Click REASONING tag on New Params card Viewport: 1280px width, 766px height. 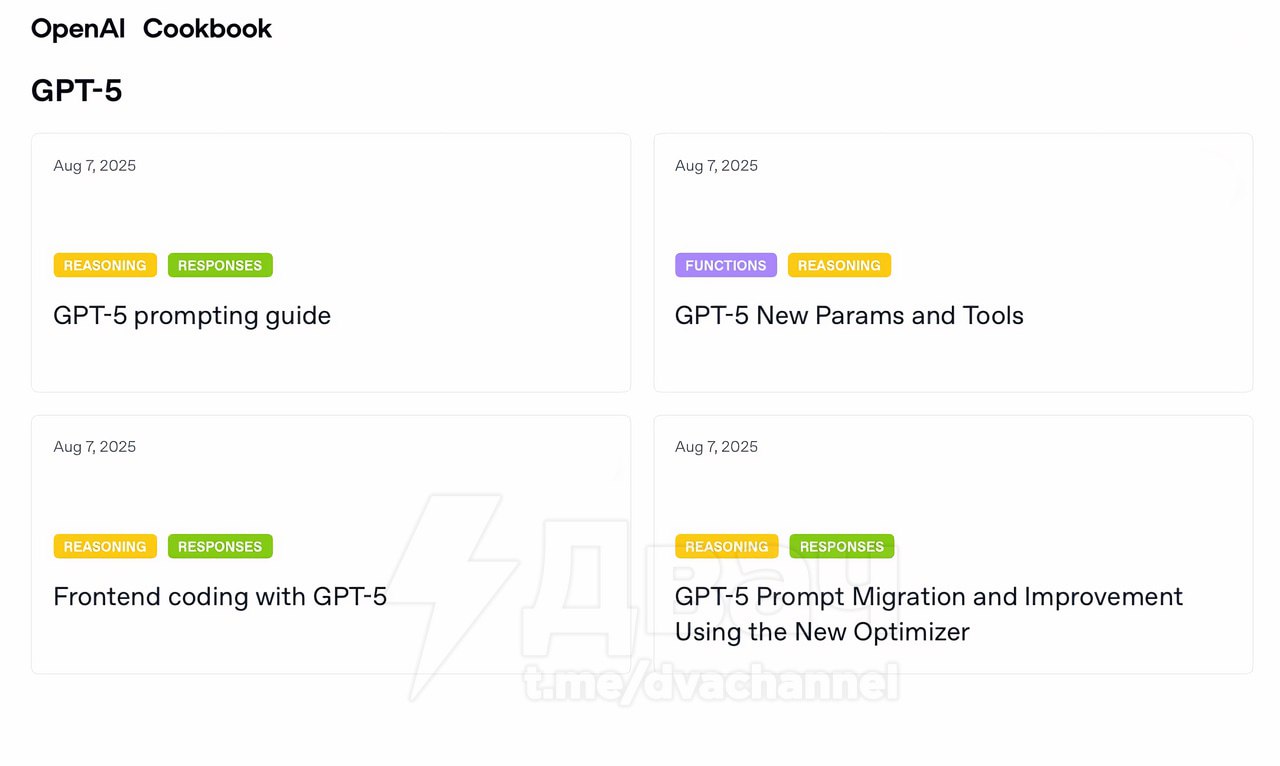[839, 265]
